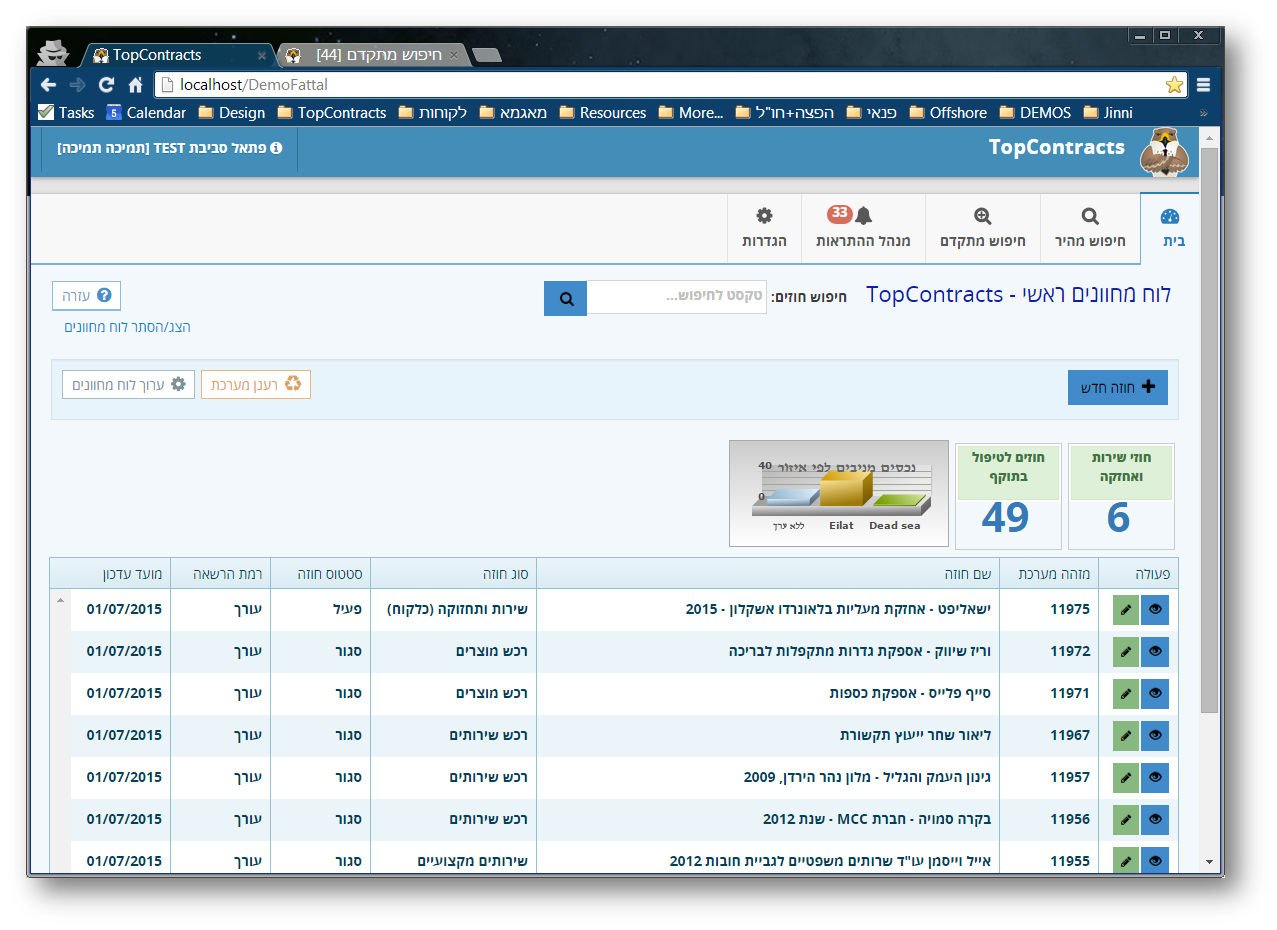Screen dimensions: 1277x930
Task: Open לקוחות bookmarks folder
Action: 433,113
